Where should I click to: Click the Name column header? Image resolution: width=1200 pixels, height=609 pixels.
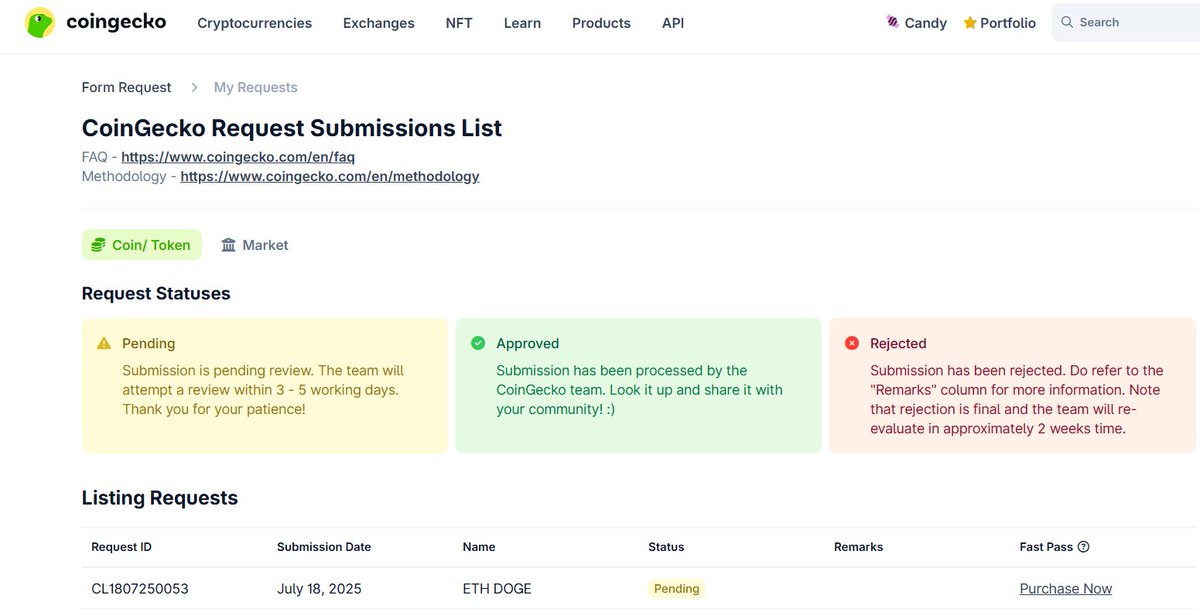point(479,547)
